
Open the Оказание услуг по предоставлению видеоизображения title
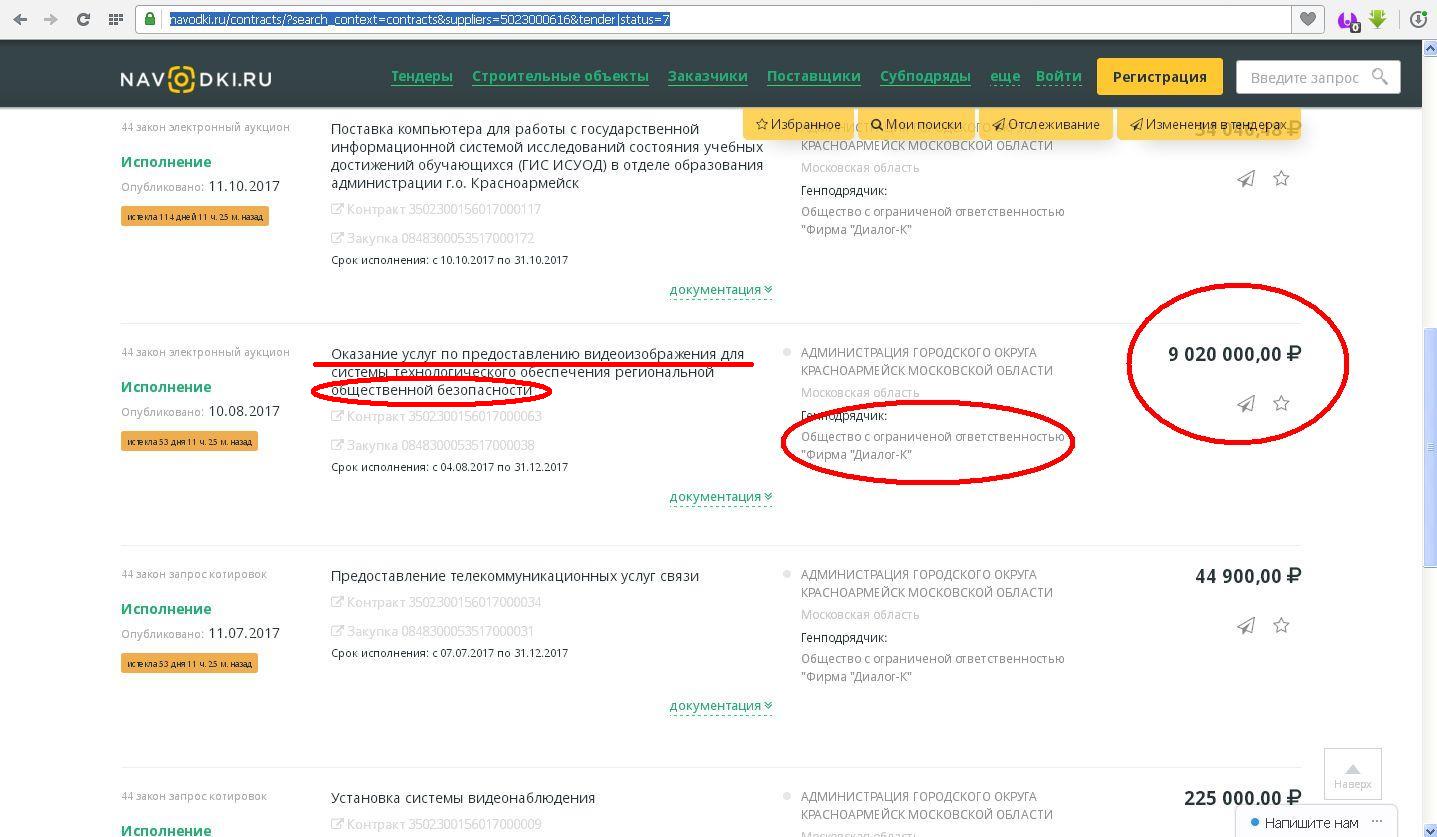coord(538,372)
